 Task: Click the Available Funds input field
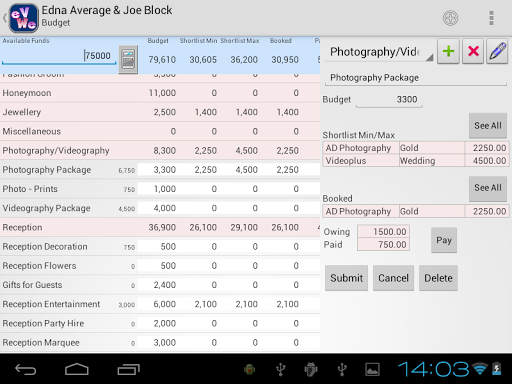(x=59, y=55)
